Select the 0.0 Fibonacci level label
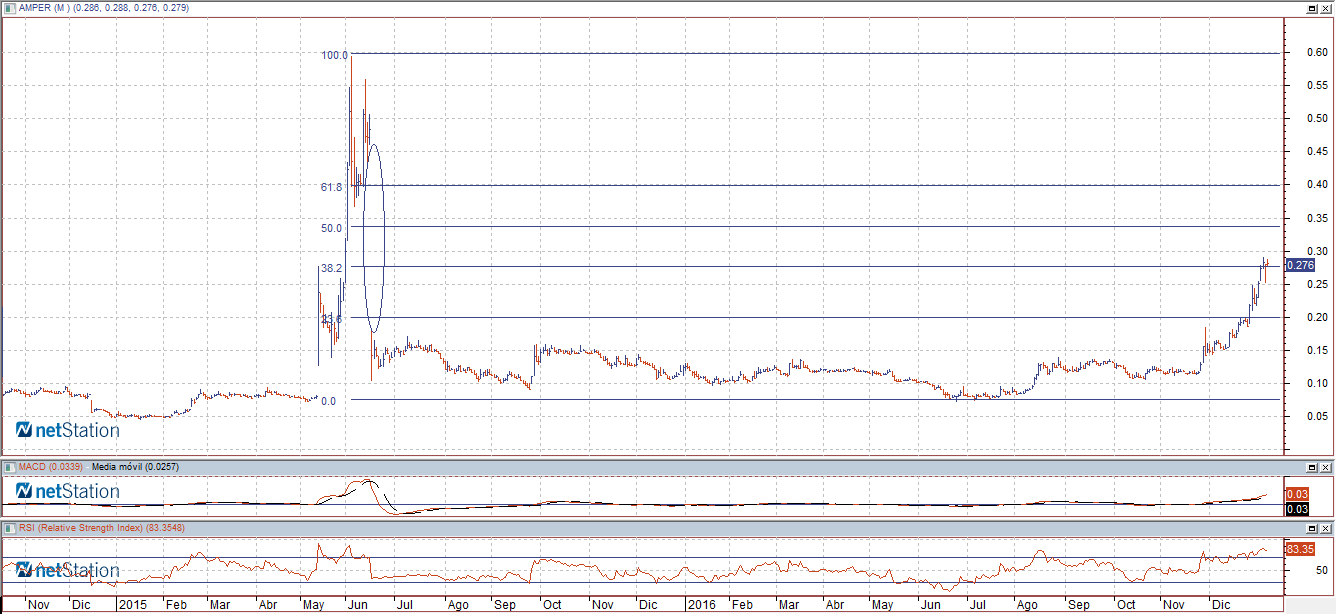The image size is (1336, 614). pos(328,401)
